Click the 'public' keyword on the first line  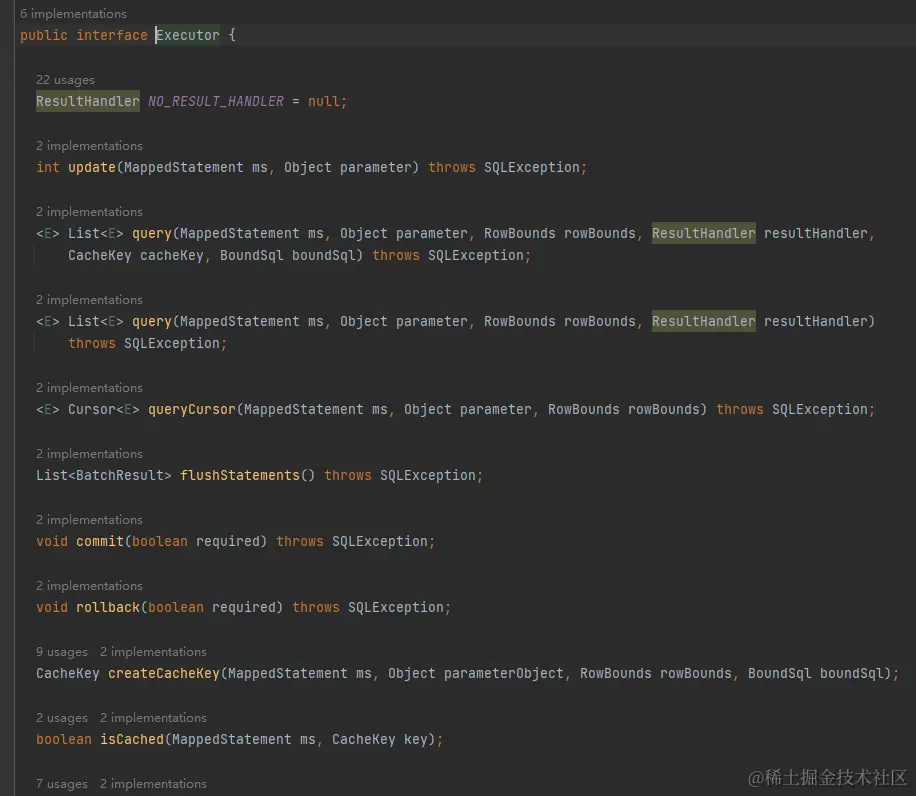click(x=44, y=35)
